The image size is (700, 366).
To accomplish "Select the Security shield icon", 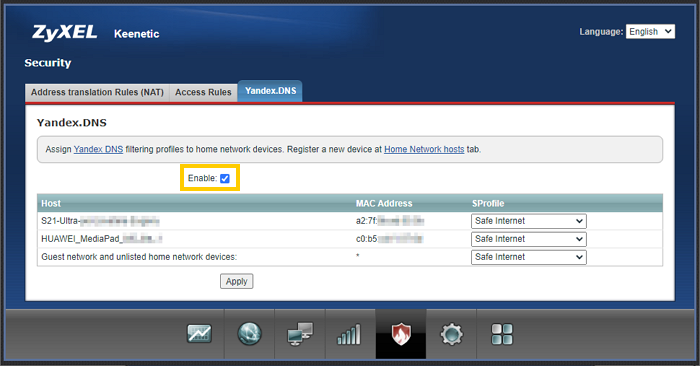I will click(401, 334).
